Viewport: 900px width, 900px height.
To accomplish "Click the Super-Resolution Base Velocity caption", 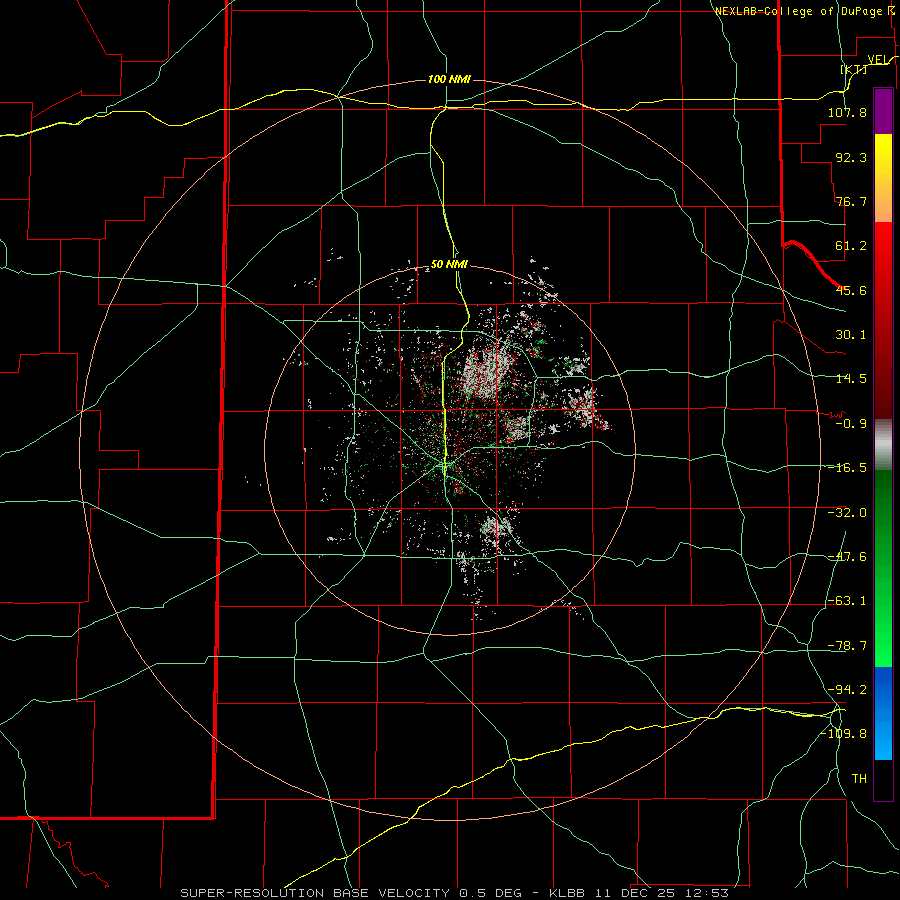I will tap(455, 893).
